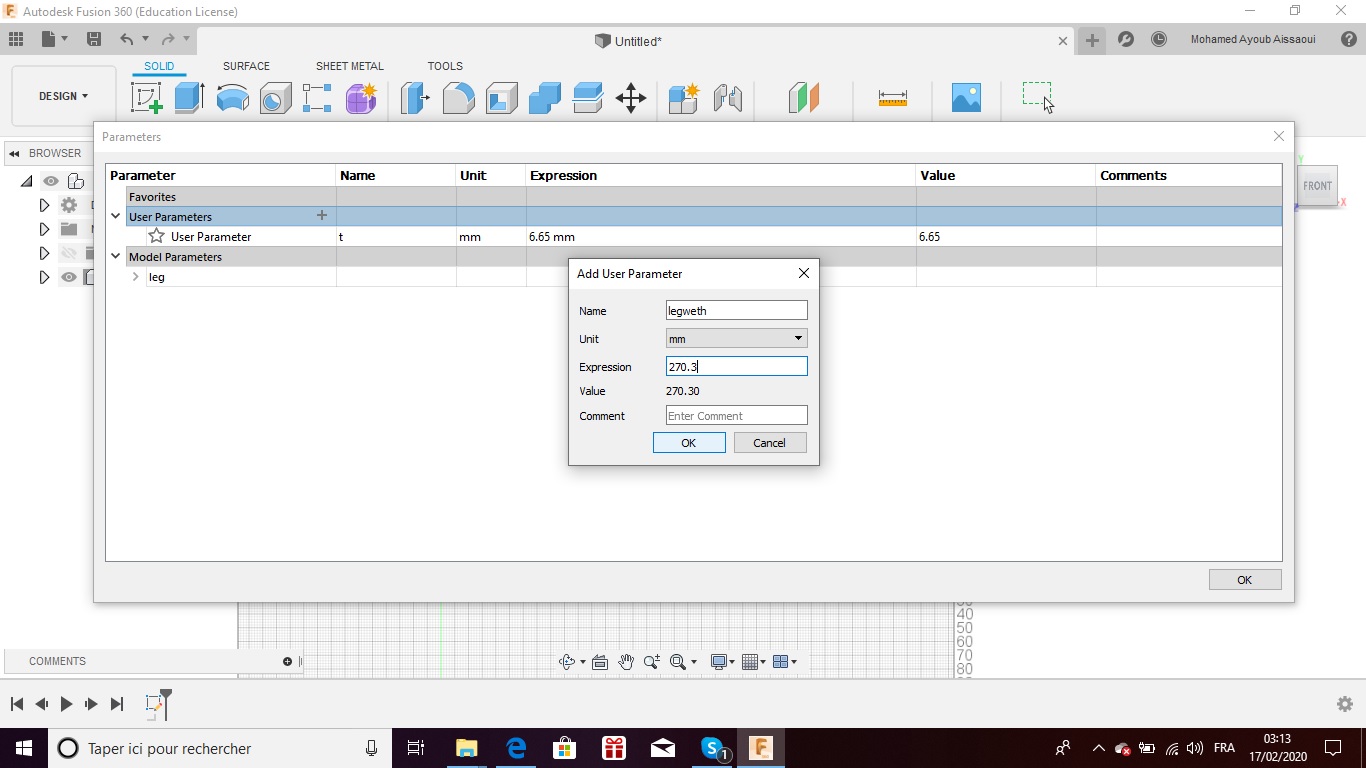Viewport: 1366px width, 768px height.
Task: Open the extensions icon beside new tab
Action: point(1126,39)
